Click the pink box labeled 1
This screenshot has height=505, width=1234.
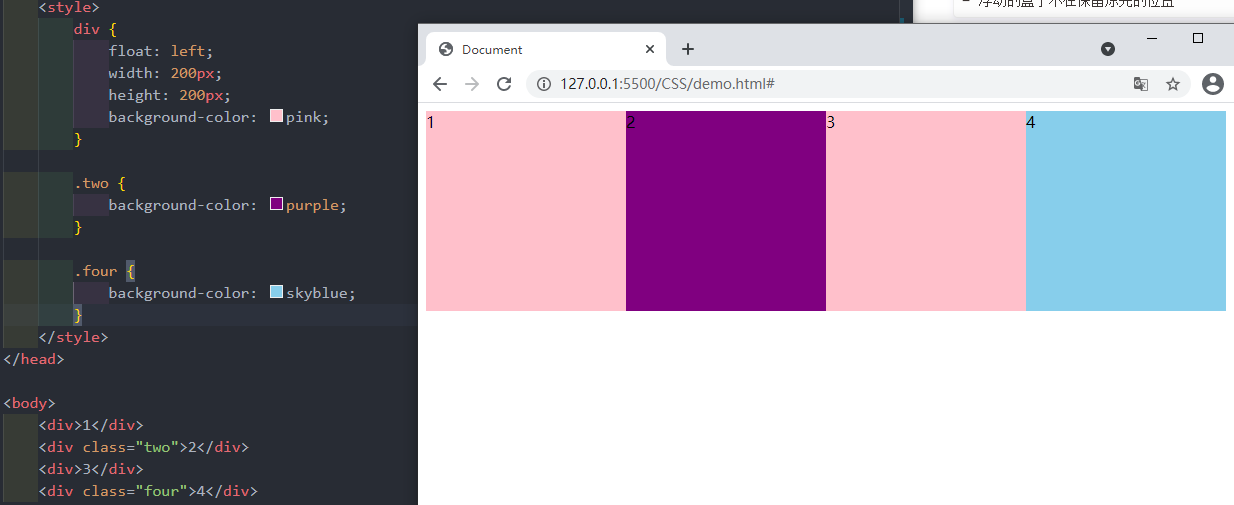coord(526,211)
